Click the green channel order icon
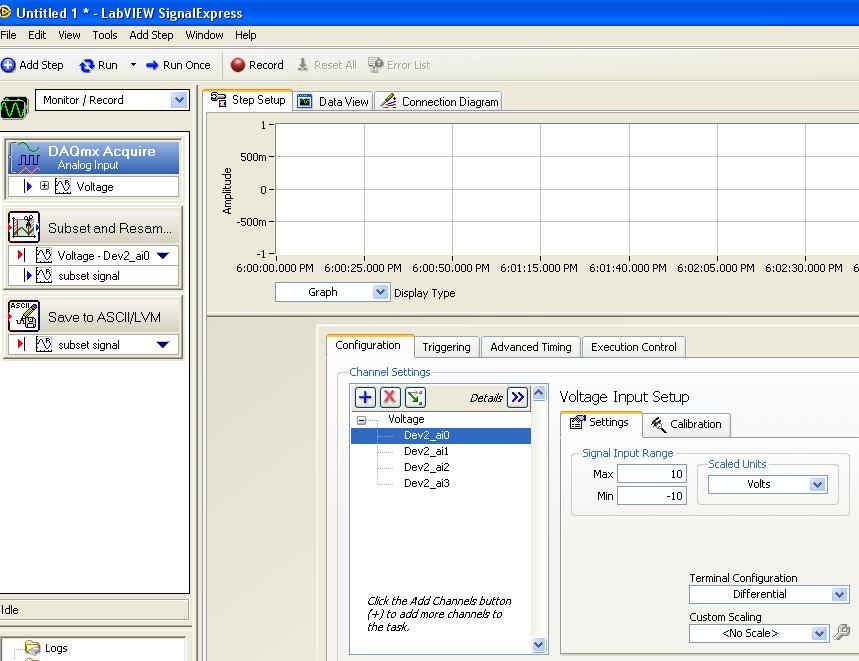The width and height of the screenshot is (859, 661). point(415,397)
